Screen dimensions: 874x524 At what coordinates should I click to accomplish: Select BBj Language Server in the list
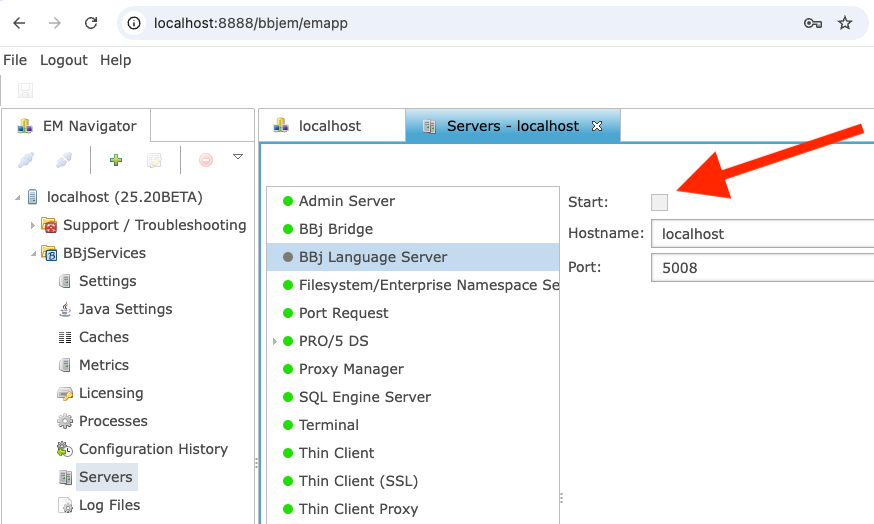(412, 257)
